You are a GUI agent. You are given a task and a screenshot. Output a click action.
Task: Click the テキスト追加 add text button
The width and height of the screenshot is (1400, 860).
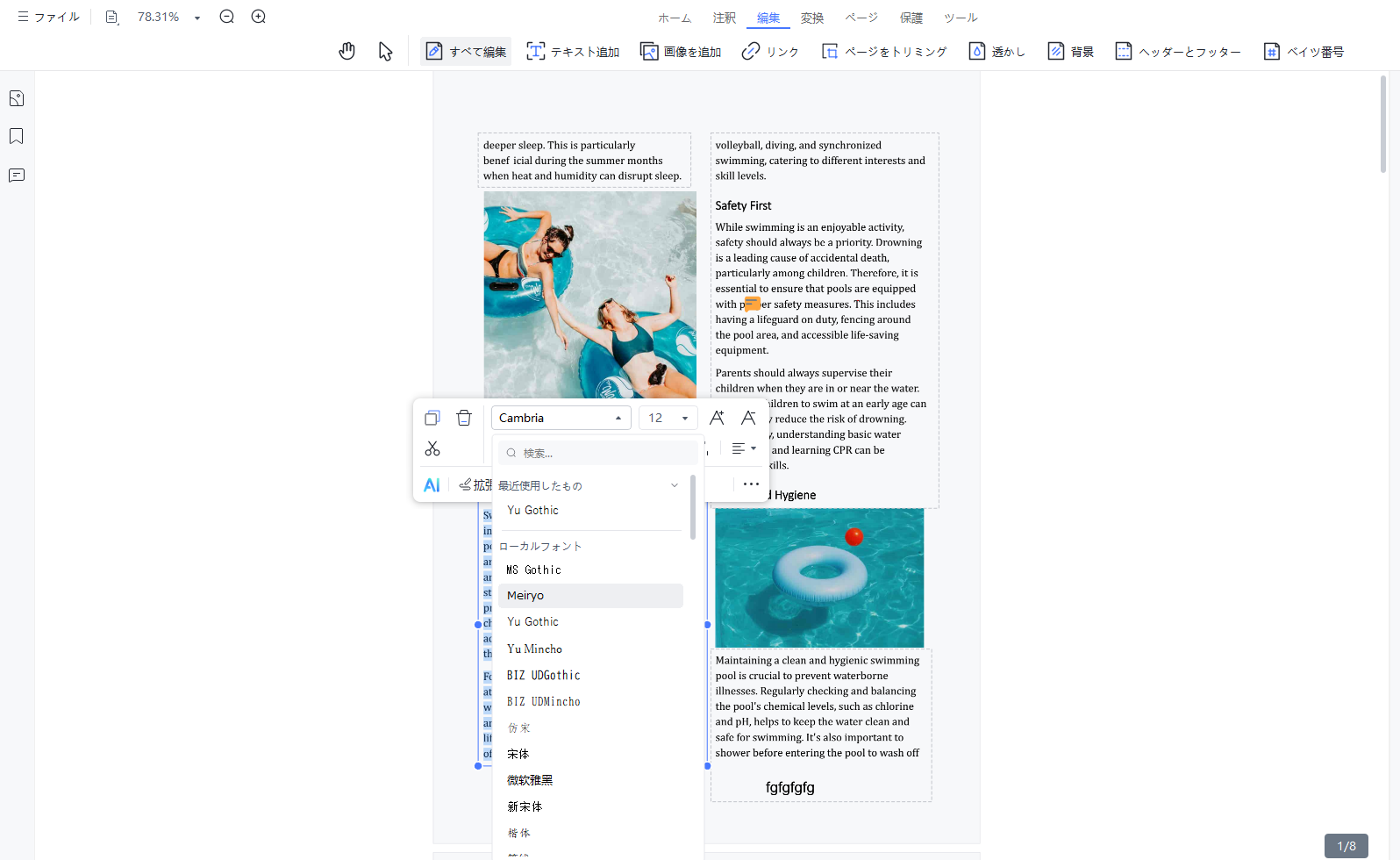(x=573, y=52)
